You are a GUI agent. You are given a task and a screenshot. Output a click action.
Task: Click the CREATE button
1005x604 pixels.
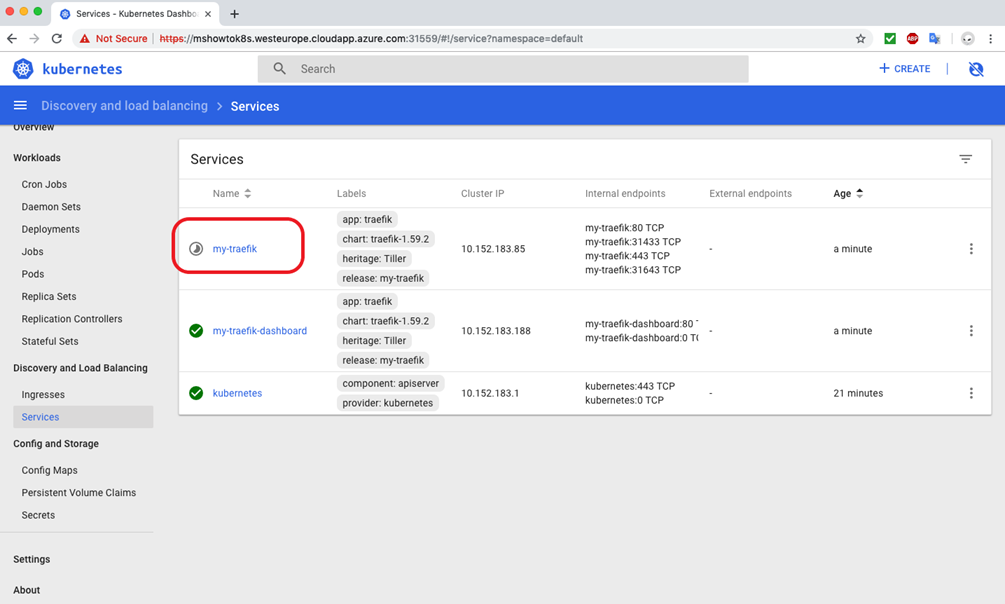[x=904, y=69]
